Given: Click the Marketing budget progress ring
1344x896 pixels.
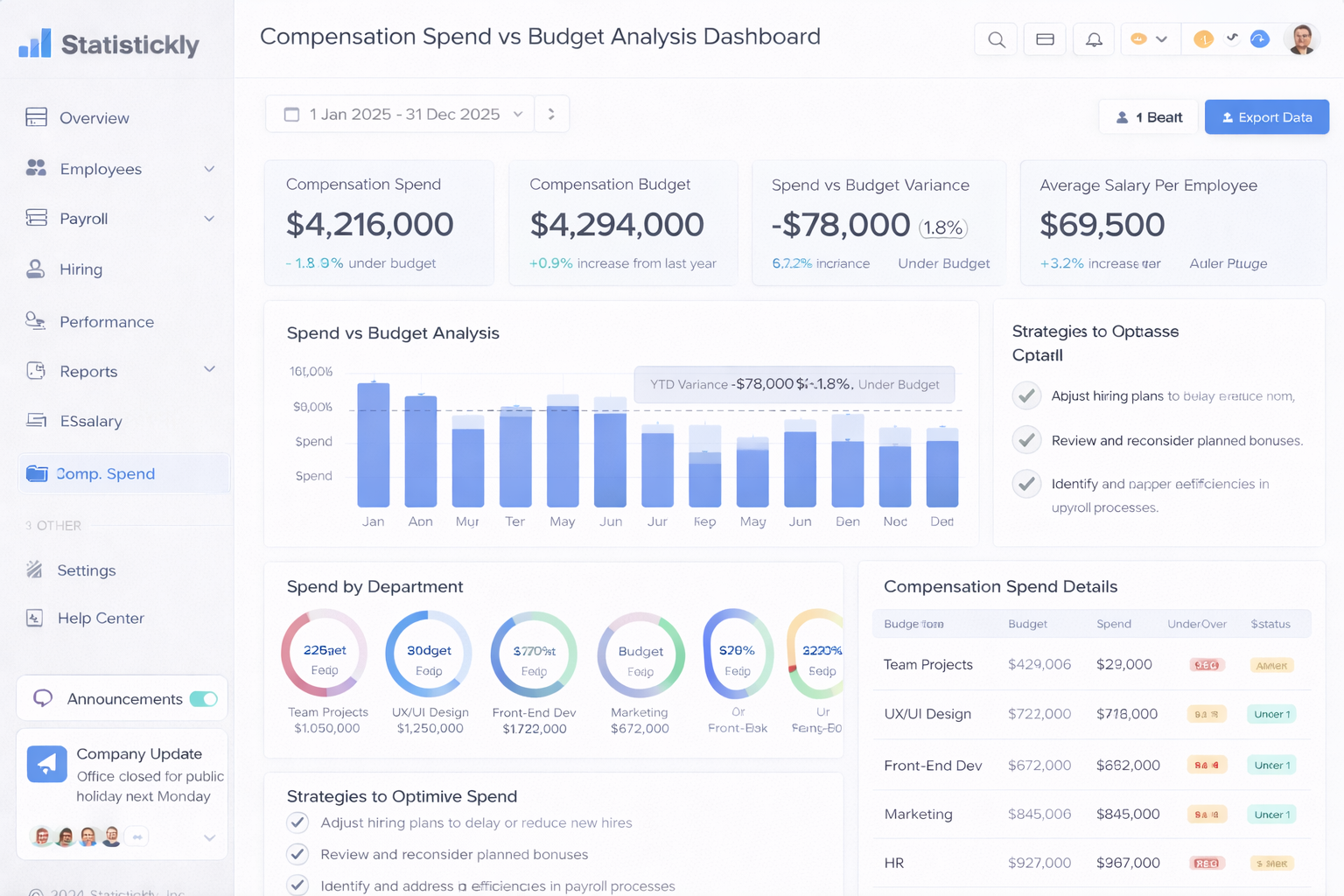Looking at the screenshot, I should 640,654.
